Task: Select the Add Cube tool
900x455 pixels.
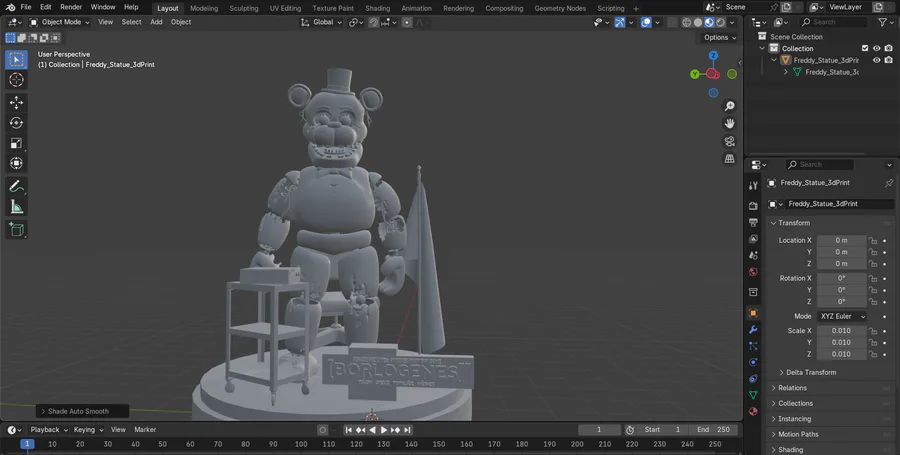Action: click(16, 230)
